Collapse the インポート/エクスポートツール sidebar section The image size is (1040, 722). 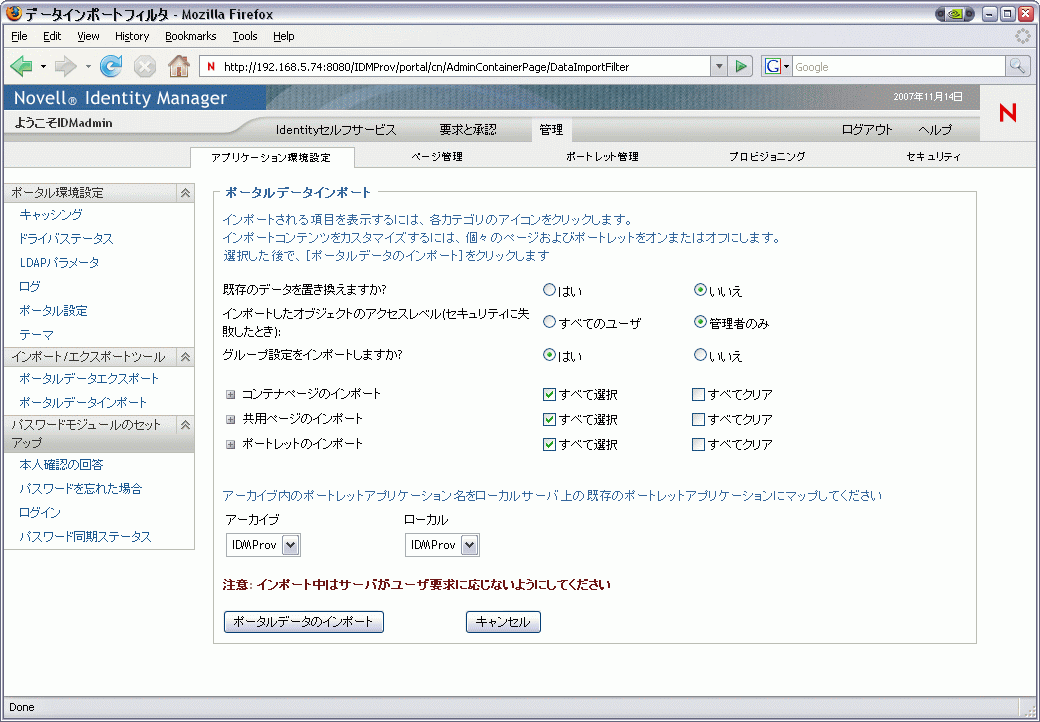pyautogui.click(x=186, y=357)
